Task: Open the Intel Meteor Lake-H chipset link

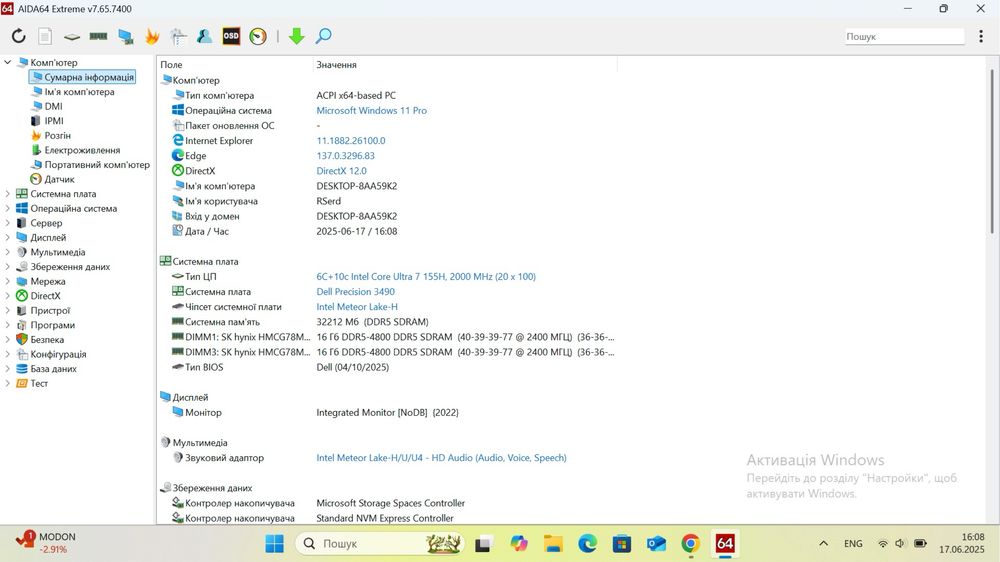Action: pos(357,307)
